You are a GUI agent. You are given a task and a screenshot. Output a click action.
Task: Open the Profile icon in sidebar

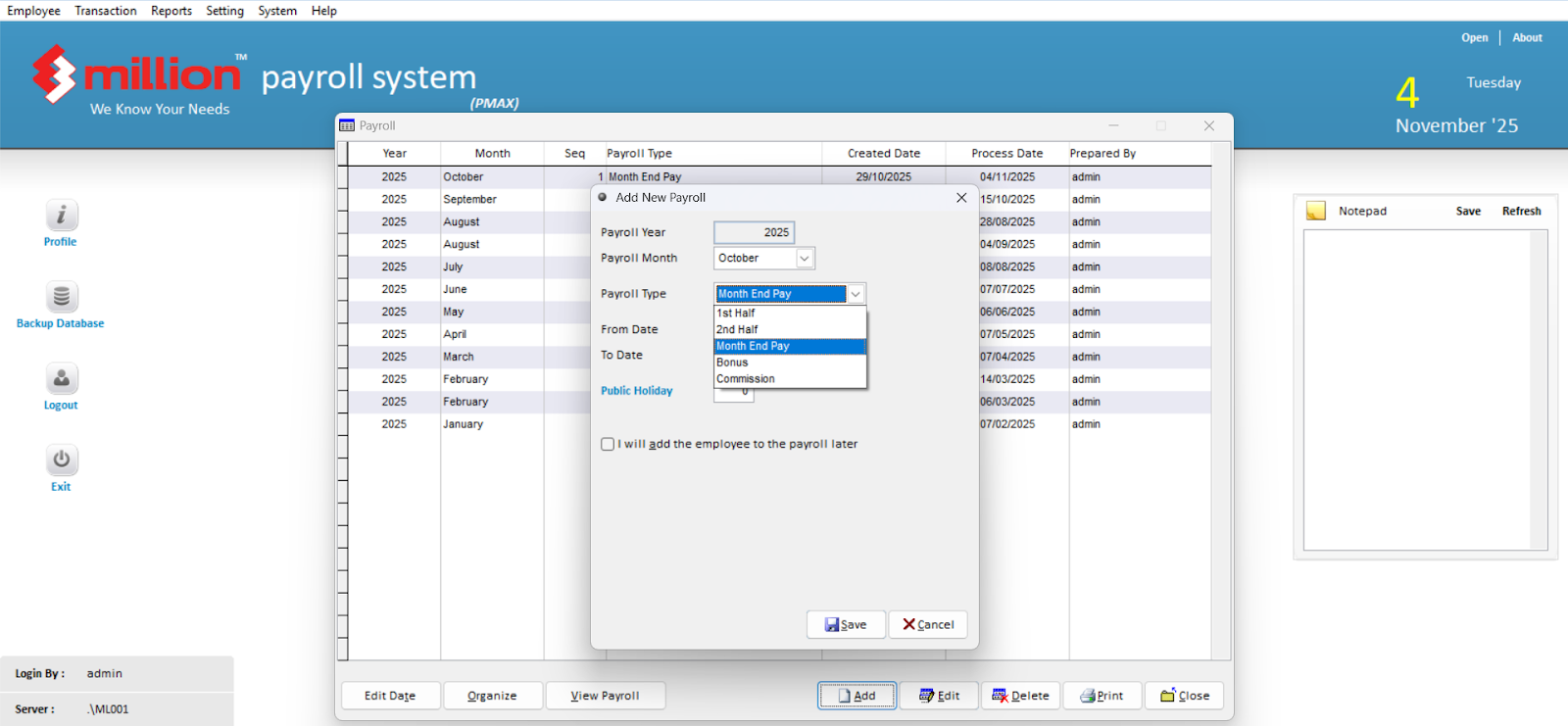61,216
